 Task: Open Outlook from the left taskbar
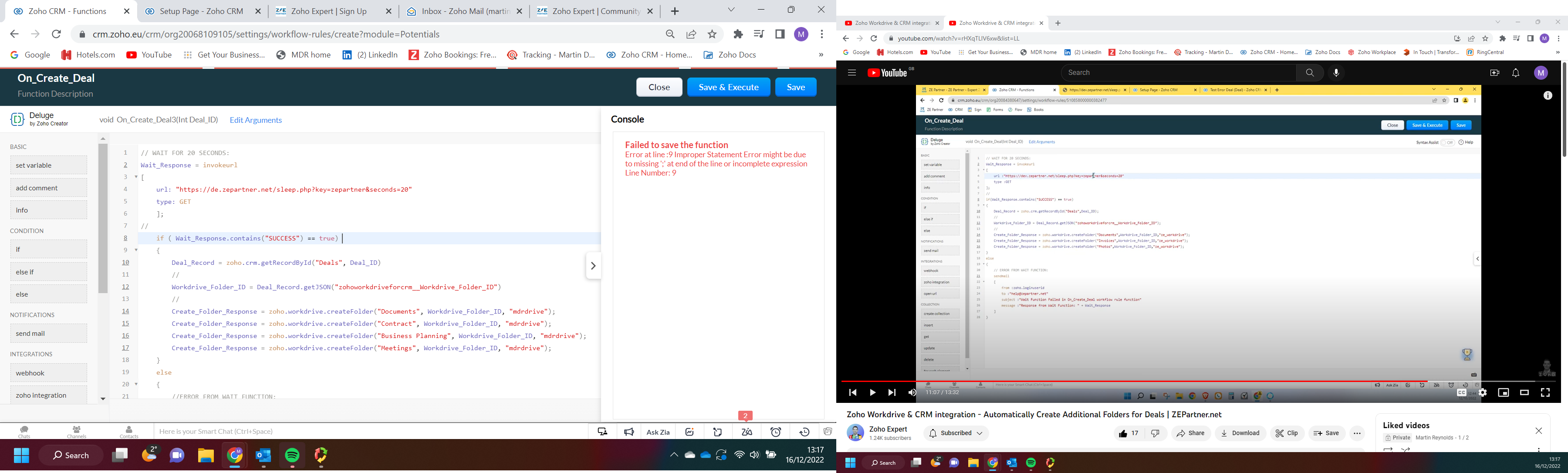[x=264, y=455]
